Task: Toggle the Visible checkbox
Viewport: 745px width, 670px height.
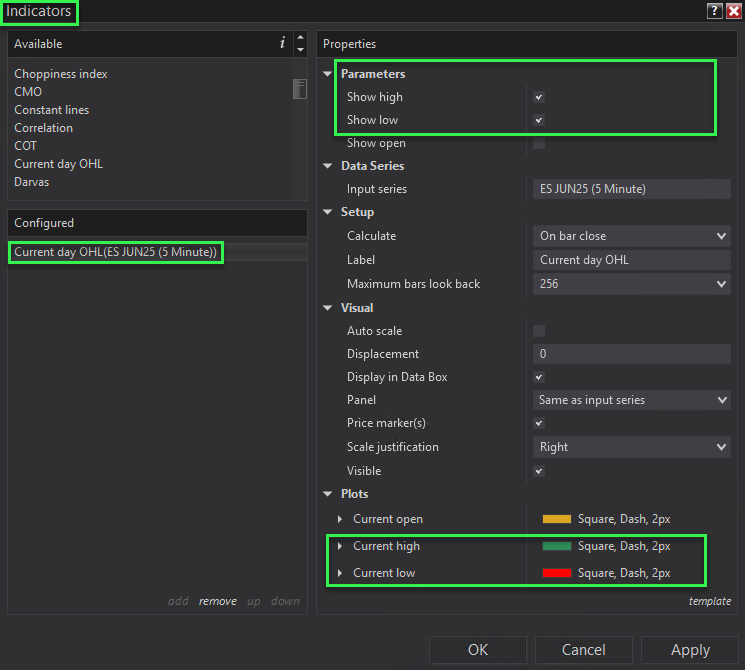Action: (x=539, y=471)
